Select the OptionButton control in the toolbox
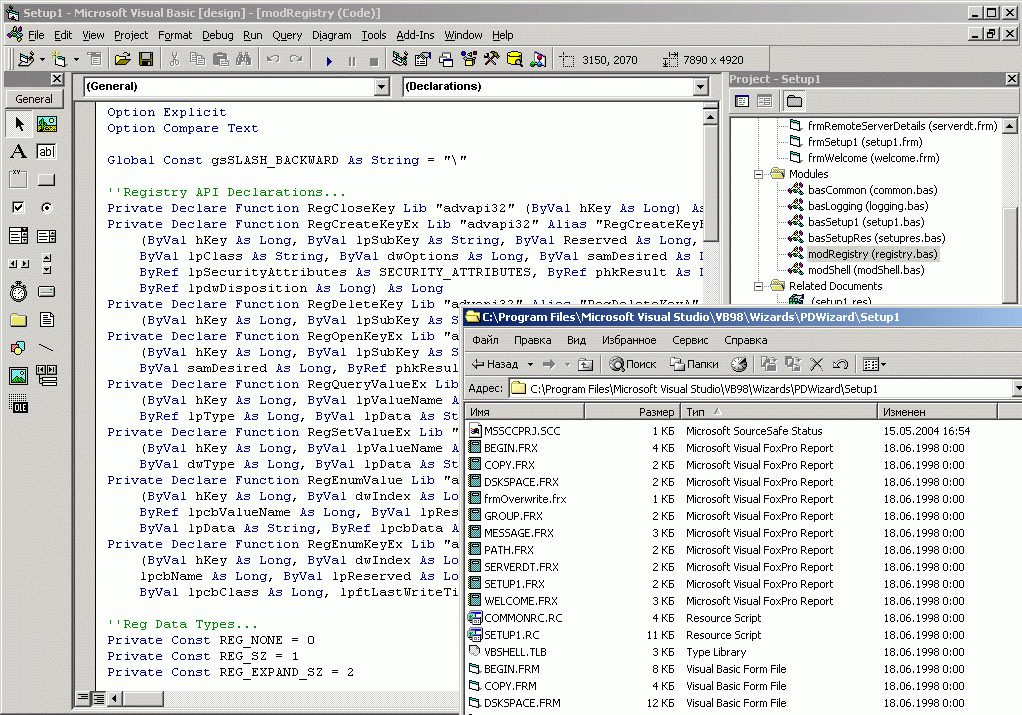Image resolution: width=1022 pixels, height=715 pixels. click(x=46, y=208)
